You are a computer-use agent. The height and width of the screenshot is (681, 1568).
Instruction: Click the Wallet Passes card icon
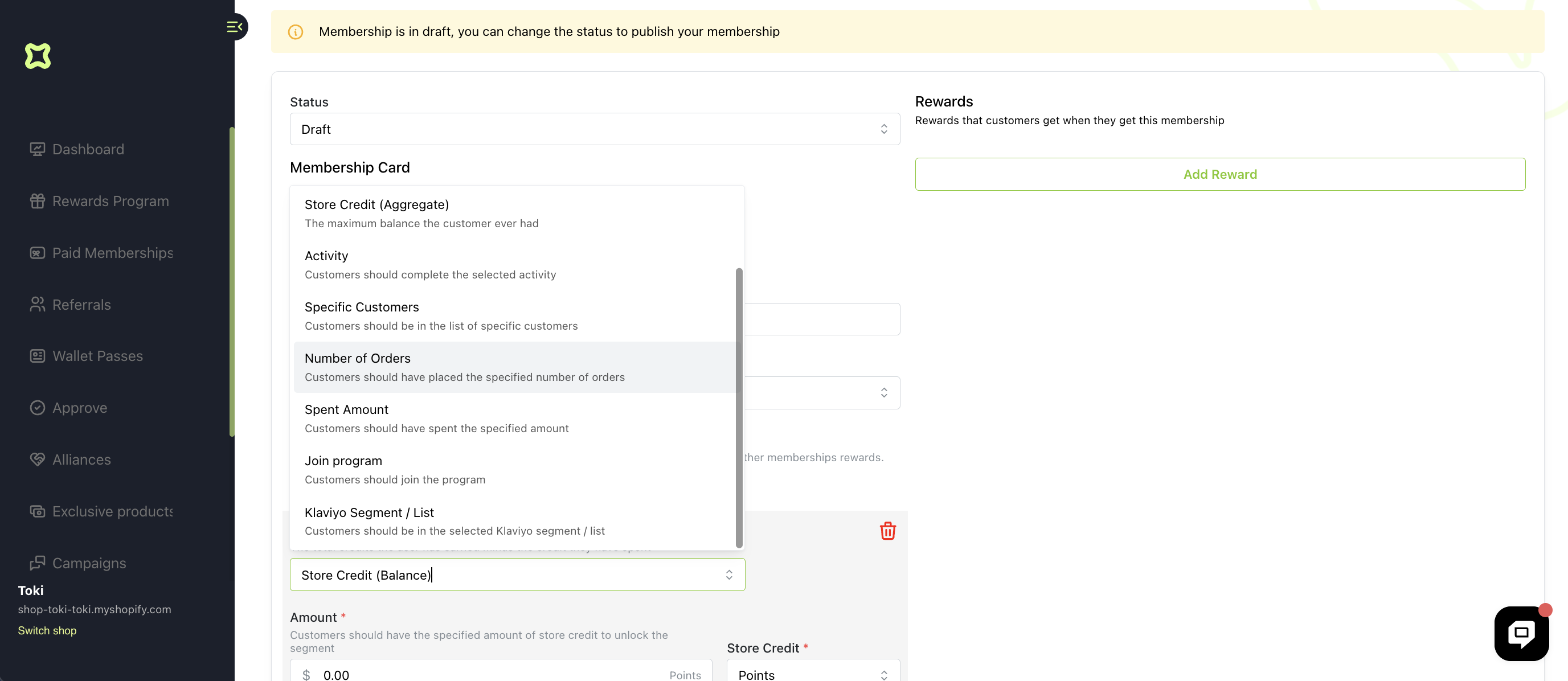tap(37, 356)
